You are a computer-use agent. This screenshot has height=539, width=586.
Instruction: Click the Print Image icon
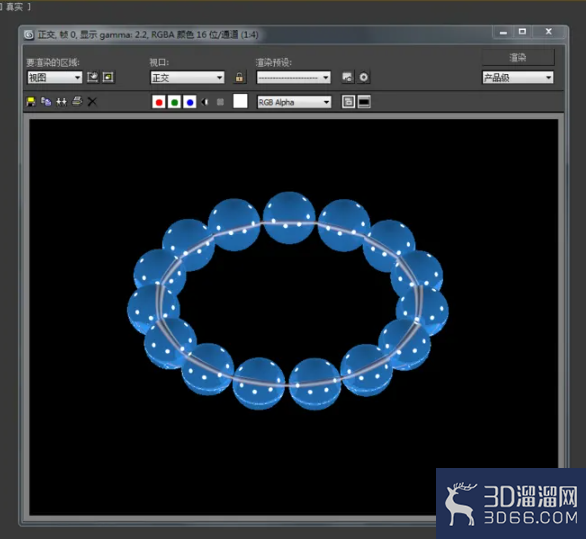point(77,101)
